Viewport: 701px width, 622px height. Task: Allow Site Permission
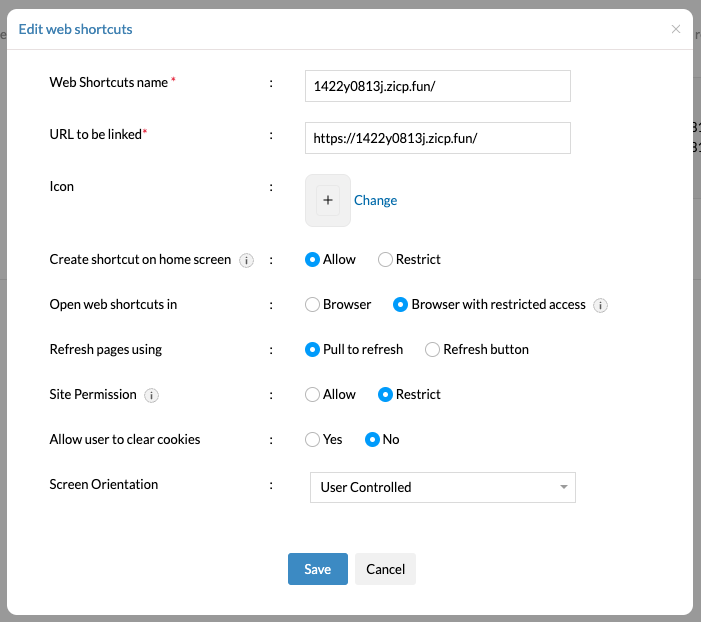(313, 395)
